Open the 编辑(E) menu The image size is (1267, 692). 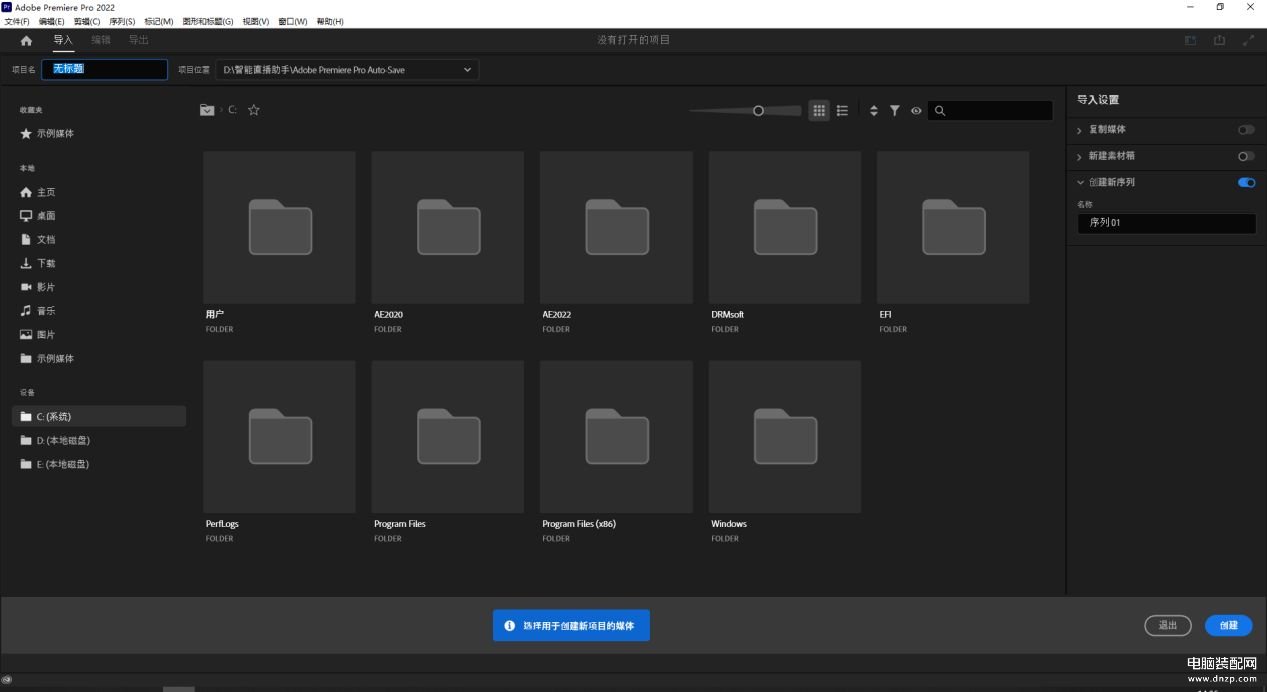(x=52, y=21)
